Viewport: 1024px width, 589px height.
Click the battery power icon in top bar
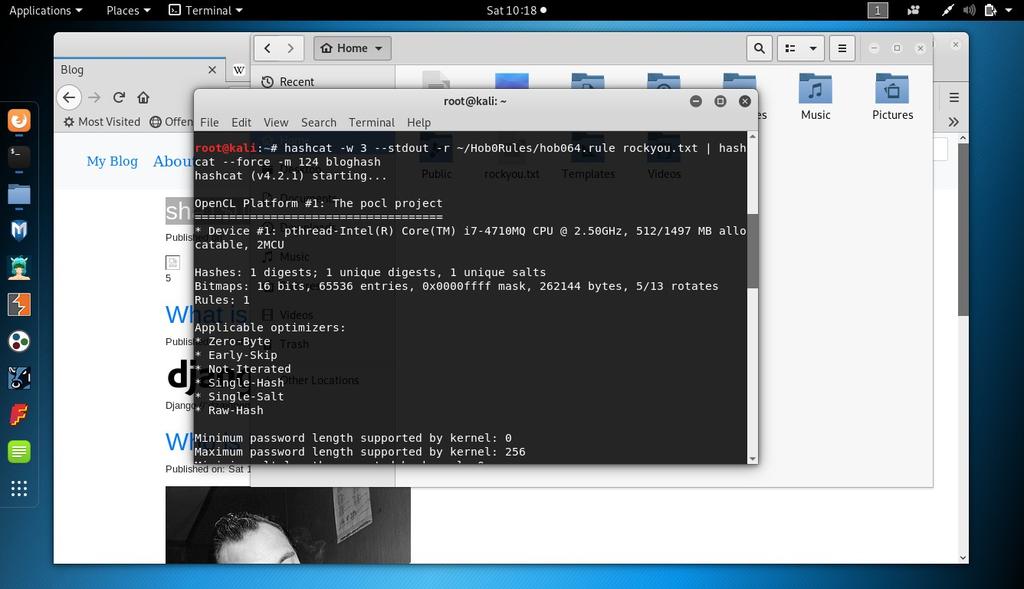991,10
